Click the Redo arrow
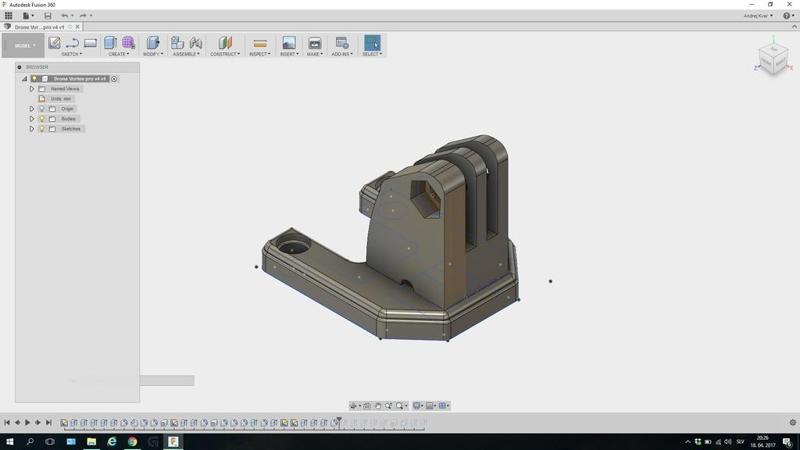 coord(83,16)
